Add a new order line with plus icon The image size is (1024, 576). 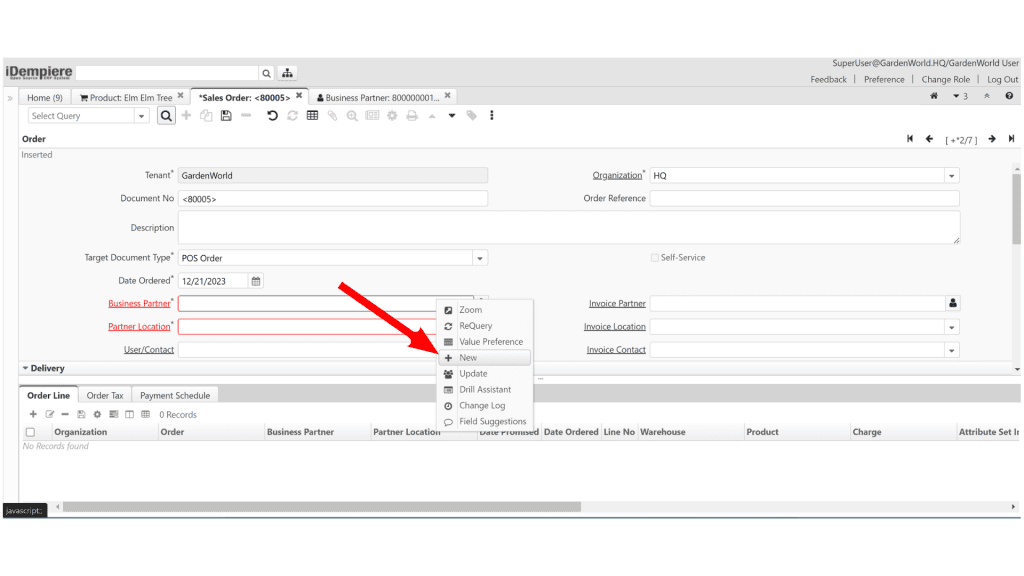click(33, 414)
